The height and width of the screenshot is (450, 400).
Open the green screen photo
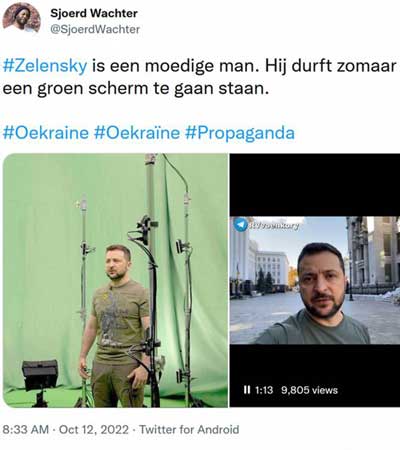pos(115,280)
